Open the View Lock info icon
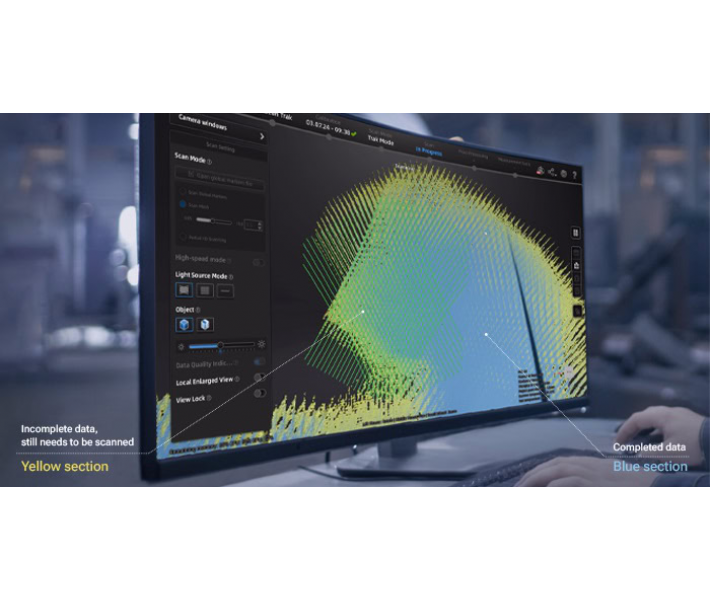Viewport: 710px width, 600px height. pyautogui.click(x=209, y=398)
